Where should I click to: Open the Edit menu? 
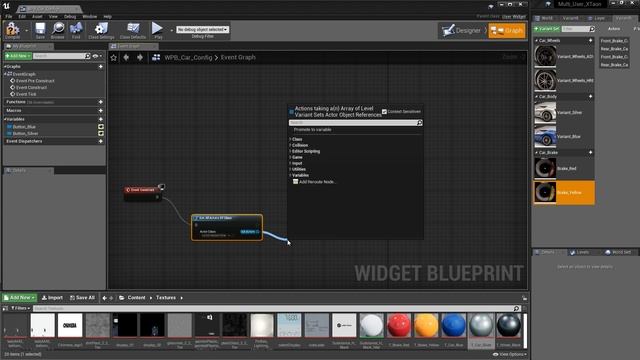point(22,17)
